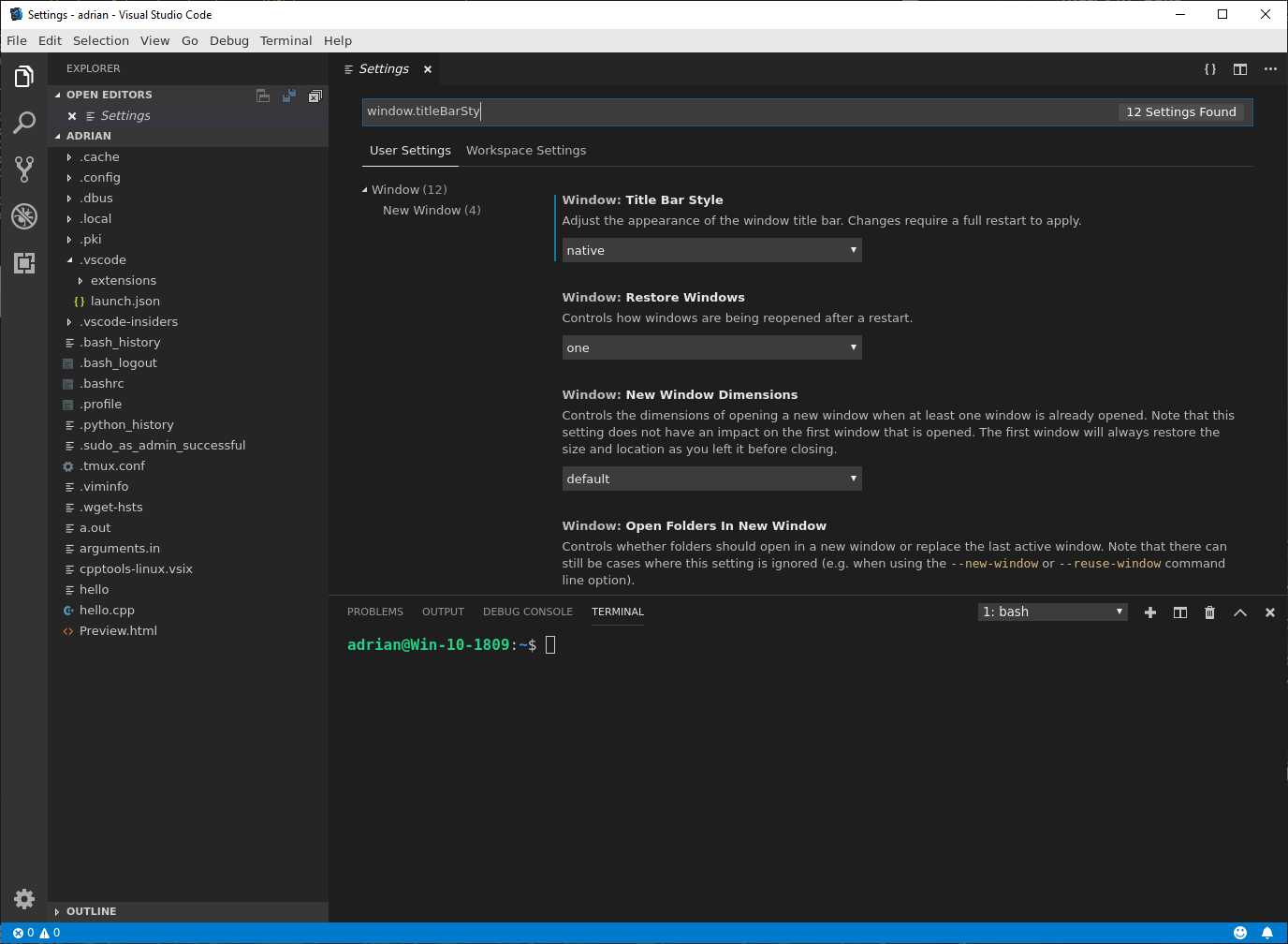The image size is (1288, 944).
Task: Open editor More Actions ellipsis
Action: click(1270, 69)
